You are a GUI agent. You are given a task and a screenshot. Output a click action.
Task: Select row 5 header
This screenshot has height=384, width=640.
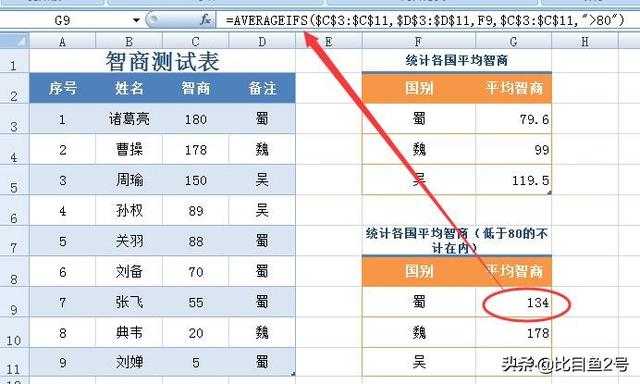[14, 180]
